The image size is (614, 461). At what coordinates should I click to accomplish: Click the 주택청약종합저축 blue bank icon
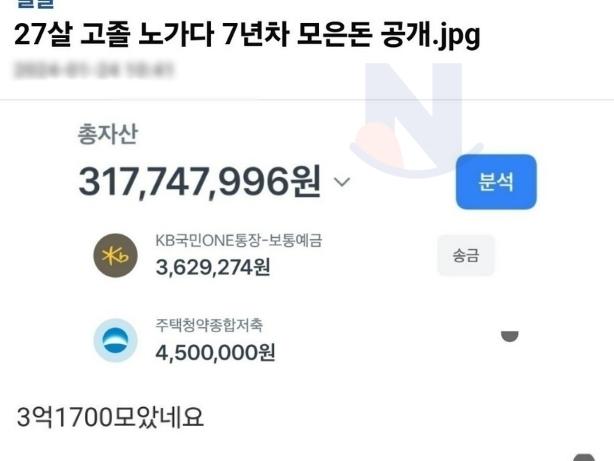coord(116,340)
